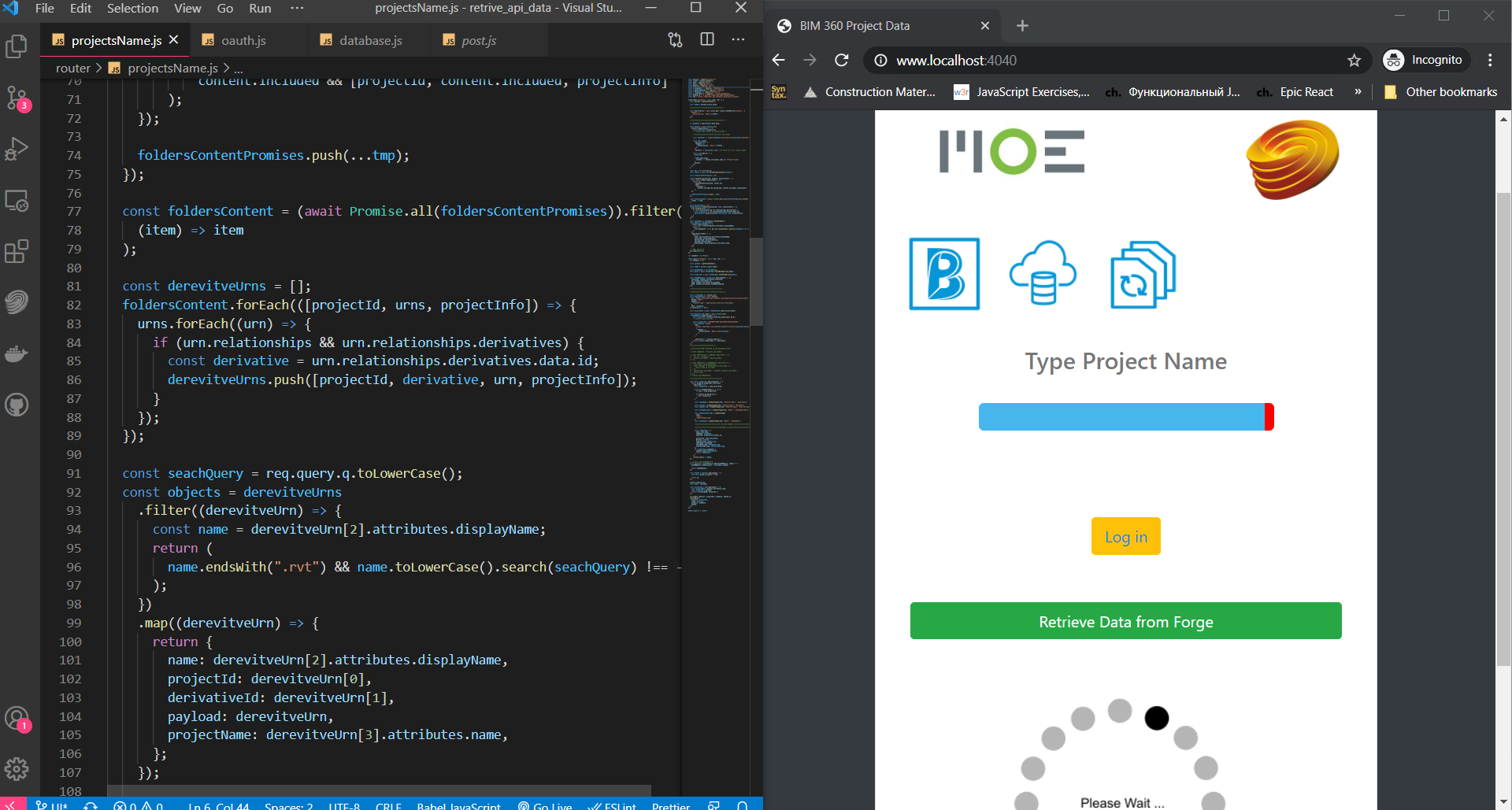The width and height of the screenshot is (1512, 810).
Task: Open a new Chrome tab
Action: point(1022,26)
